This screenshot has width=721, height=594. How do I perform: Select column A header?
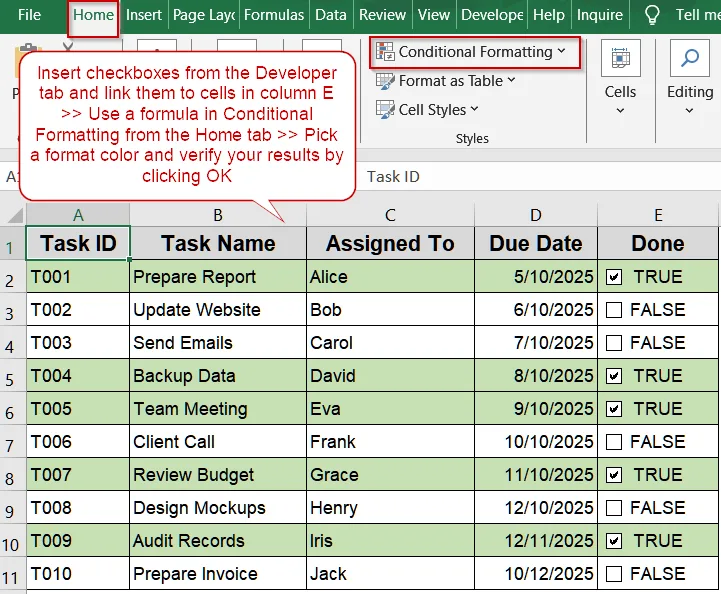78,215
